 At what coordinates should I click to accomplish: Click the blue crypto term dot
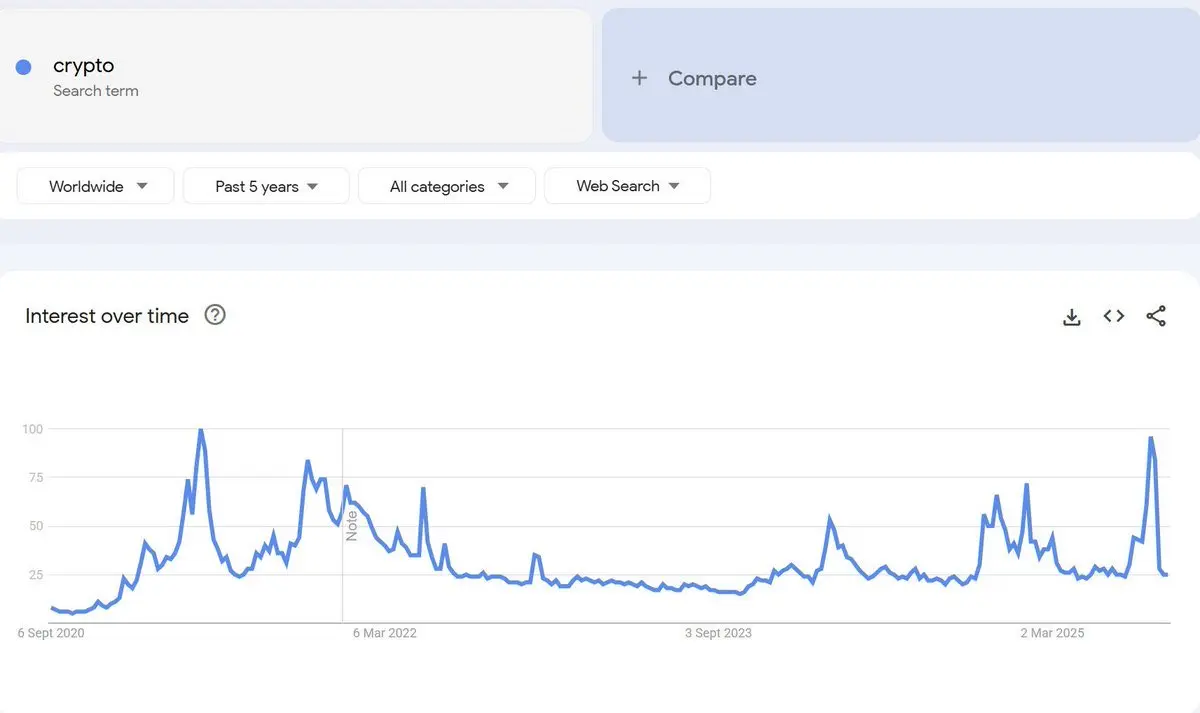tap(24, 67)
